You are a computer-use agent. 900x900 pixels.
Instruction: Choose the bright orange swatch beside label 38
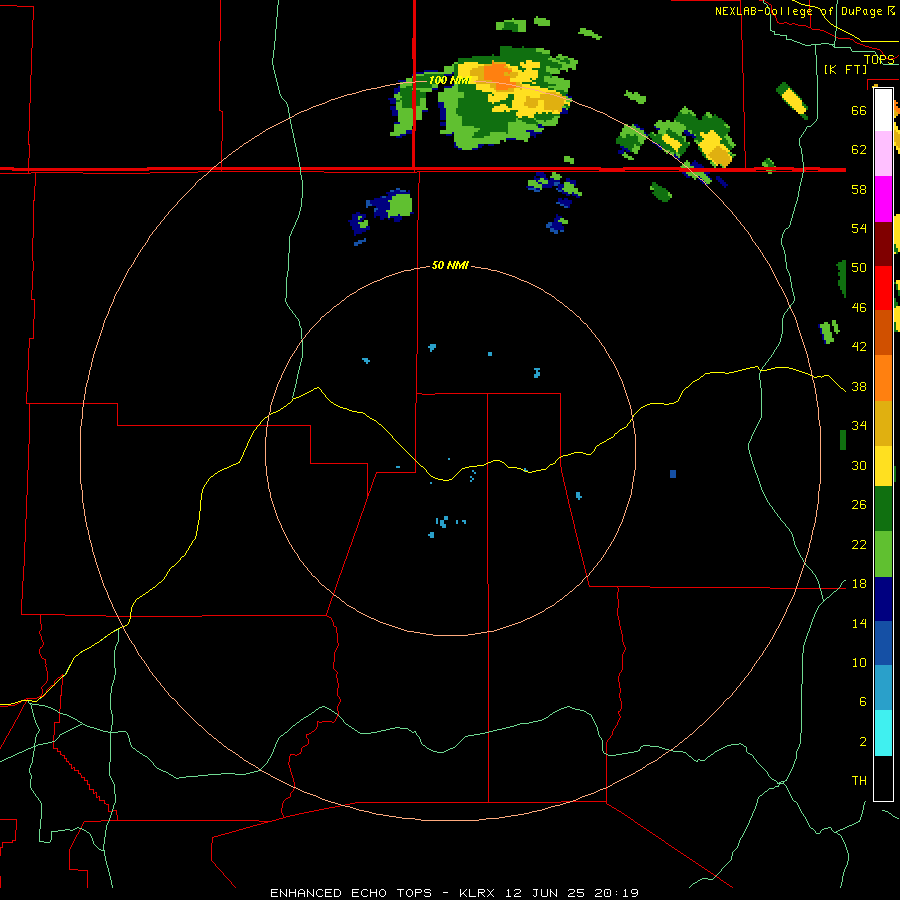(x=883, y=378)
